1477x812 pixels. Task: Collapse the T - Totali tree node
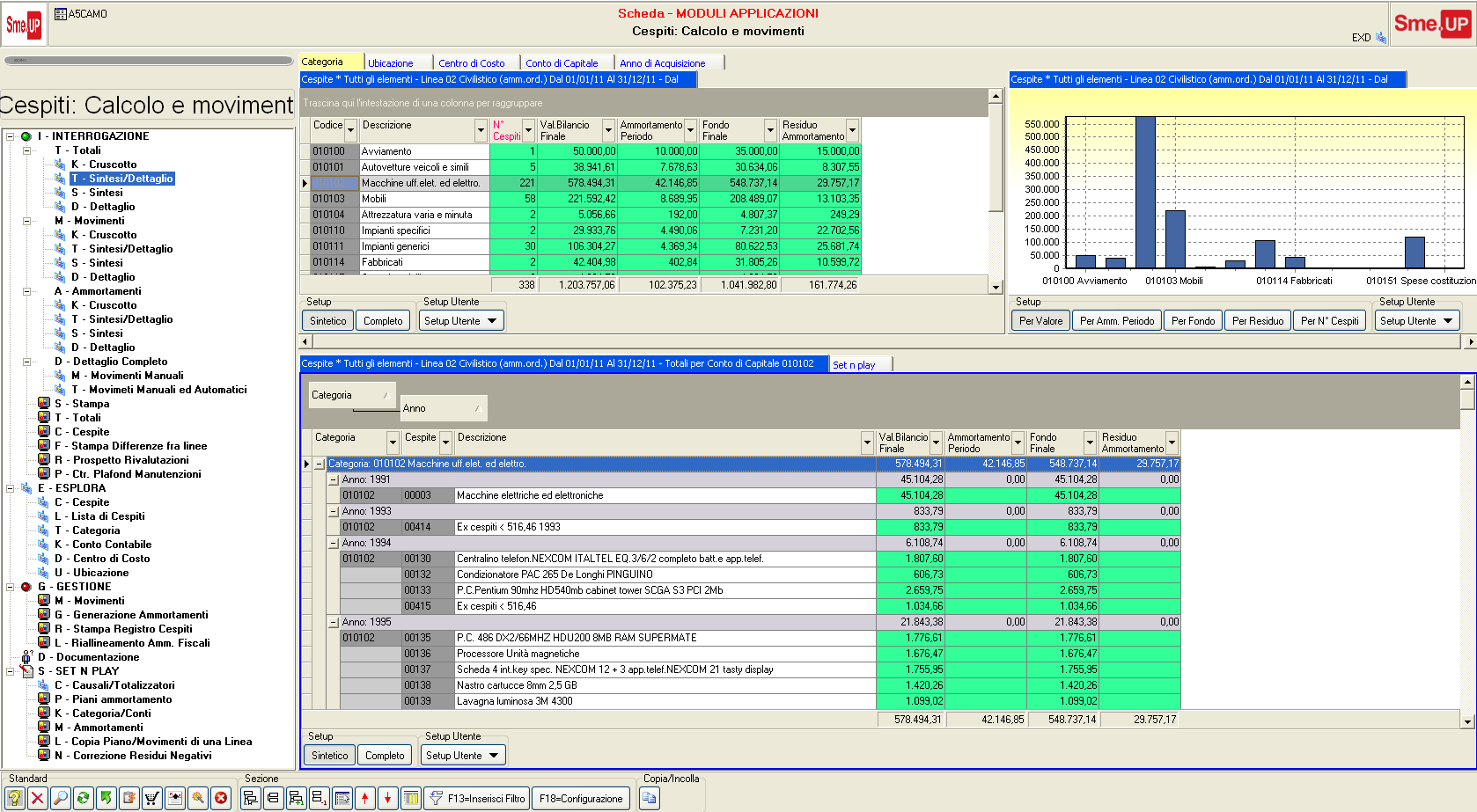(26, 150)
